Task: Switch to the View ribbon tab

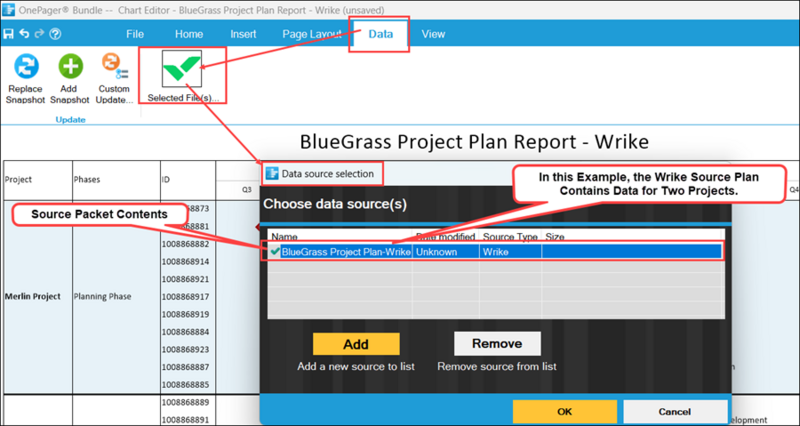Action: point(433,34)
